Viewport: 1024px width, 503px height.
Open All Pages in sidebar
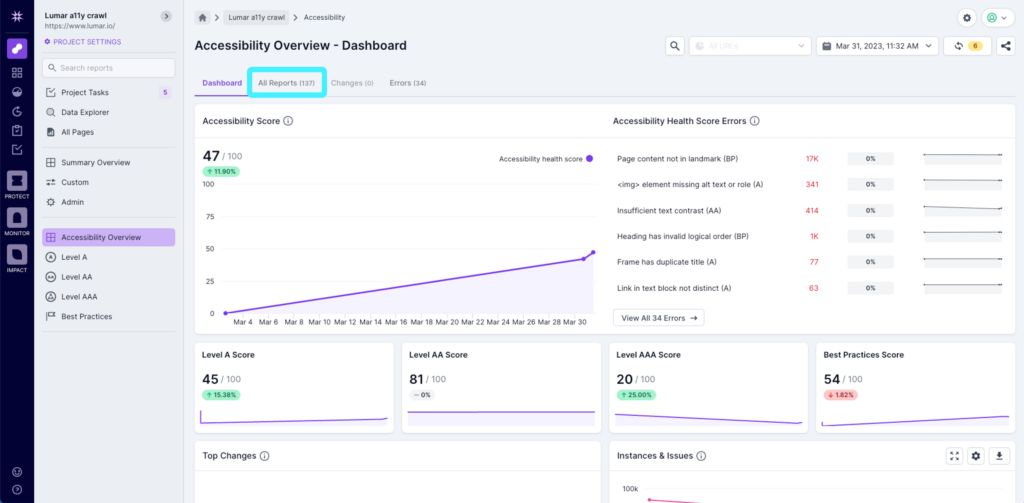click(108, 132)
